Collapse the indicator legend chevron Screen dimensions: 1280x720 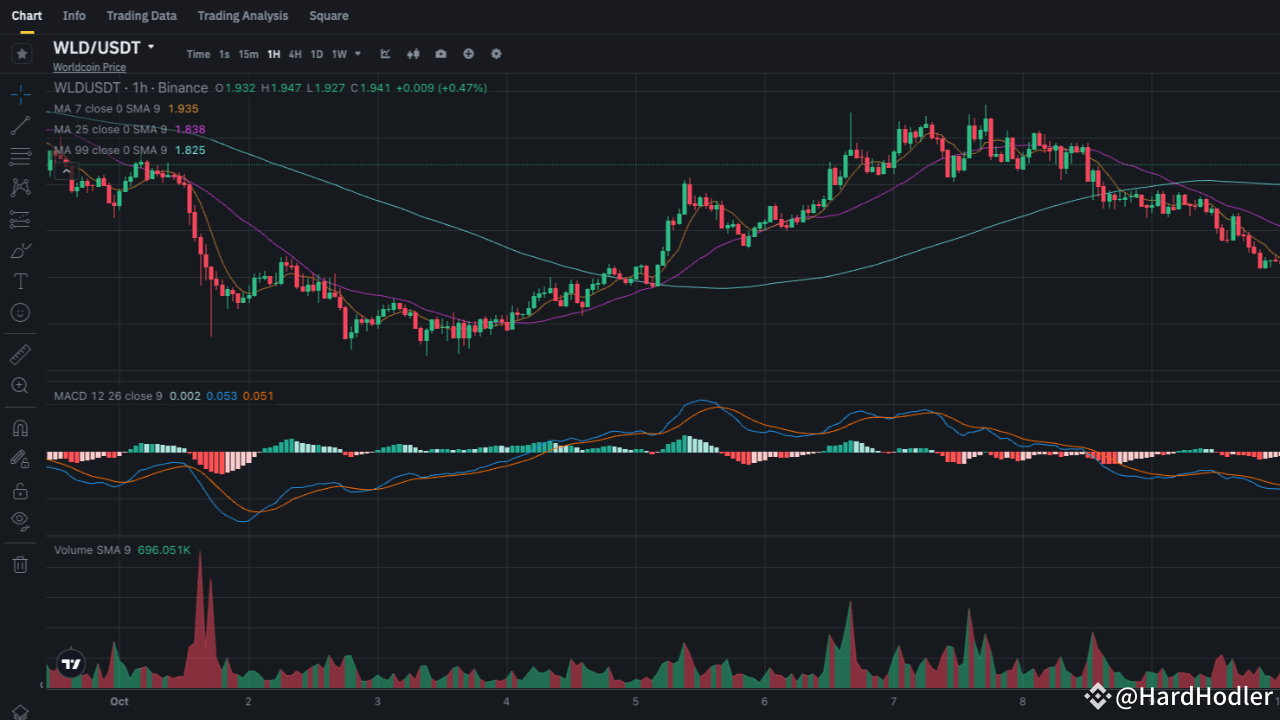pos(66,171)
